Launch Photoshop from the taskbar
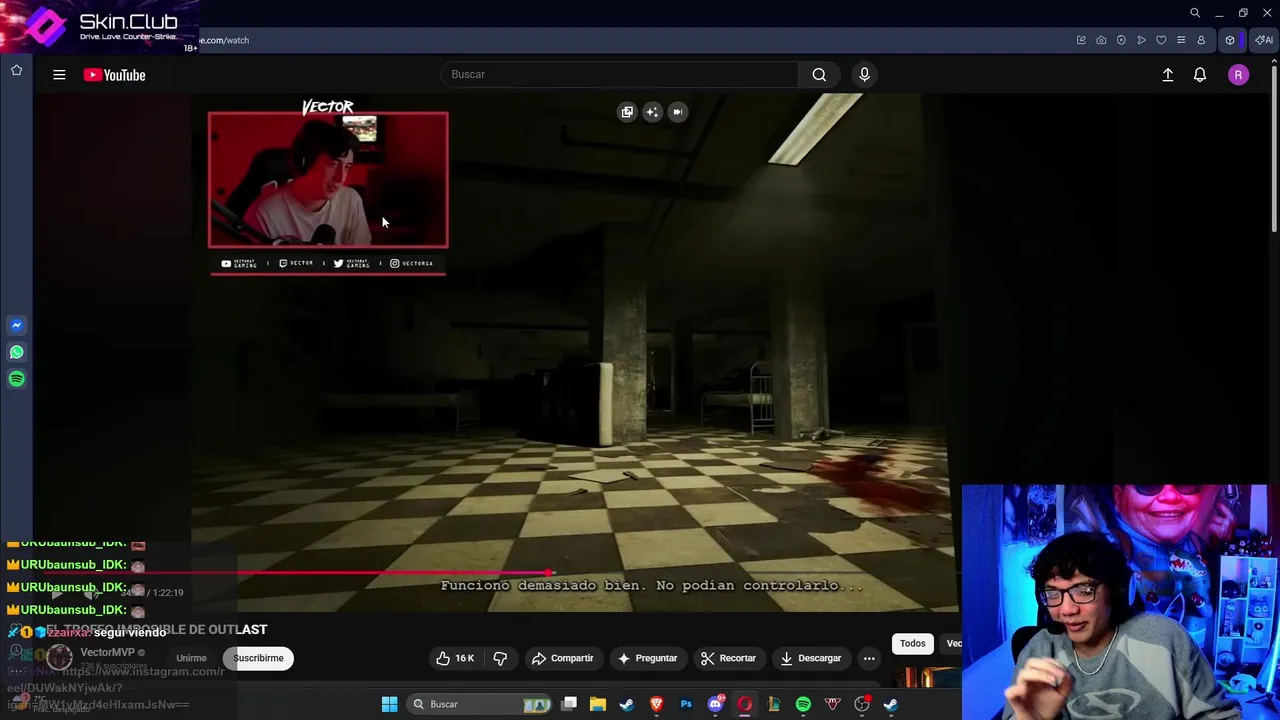The height and width of the screenshot is (720, 1280). point(686,704)
